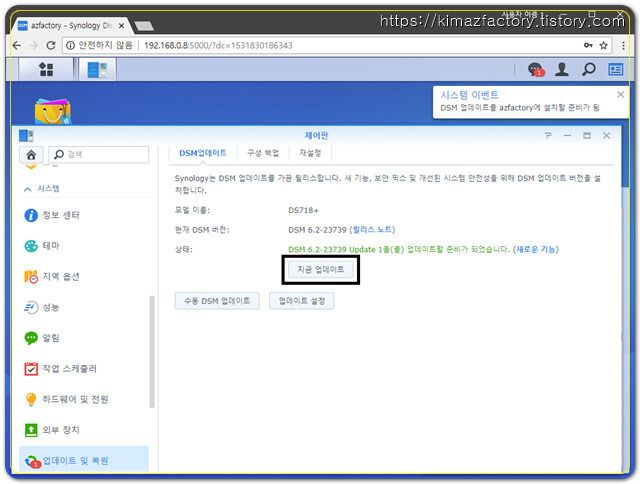Click the Control Panel 검색 field
640x484 pixels.
(99, 155)
